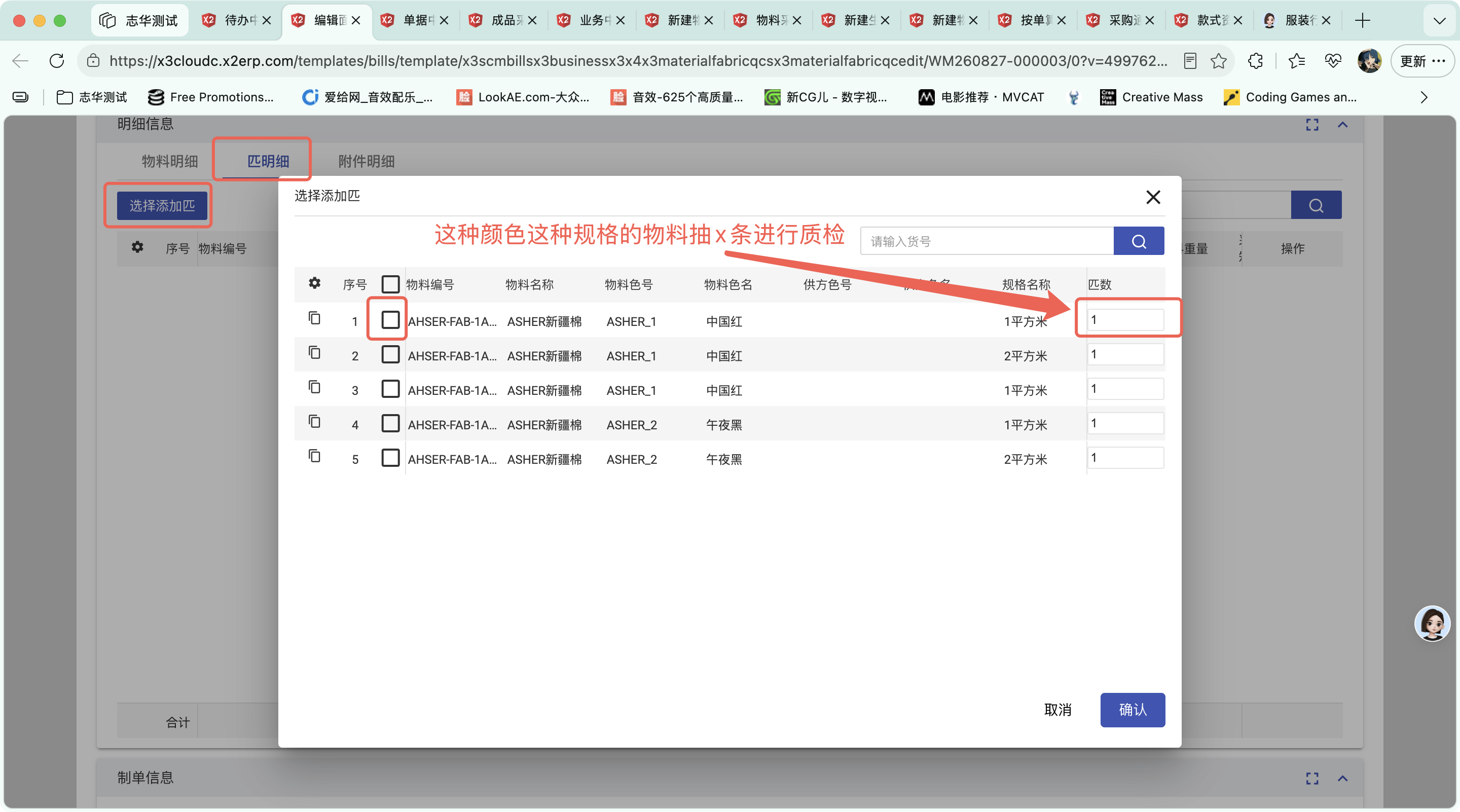This screenshot has width=1460, height=812.
Task: Switch to the 采购 browser tab
Action: pyautogui.click(x=1119, y=20)
